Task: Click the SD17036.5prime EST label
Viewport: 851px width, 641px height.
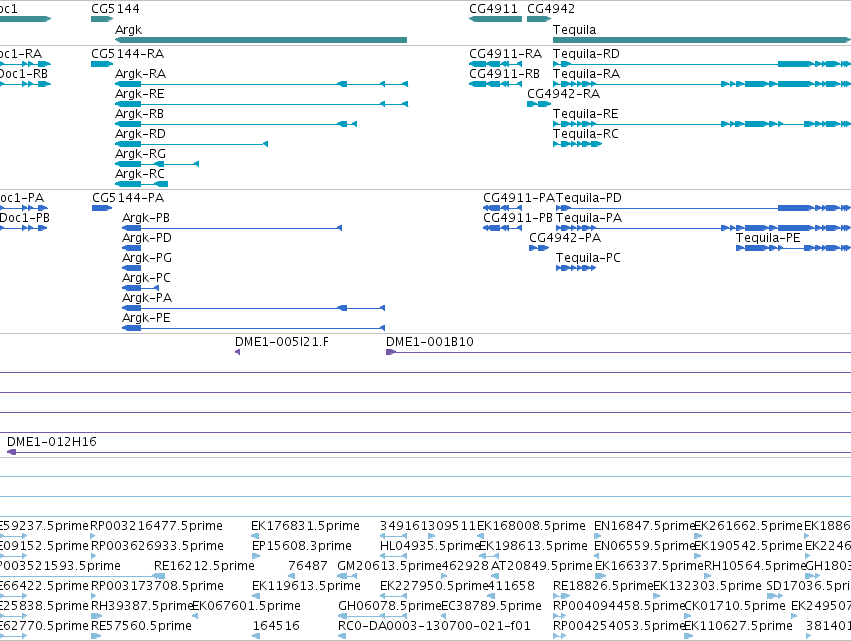Action: coord(808,586)
